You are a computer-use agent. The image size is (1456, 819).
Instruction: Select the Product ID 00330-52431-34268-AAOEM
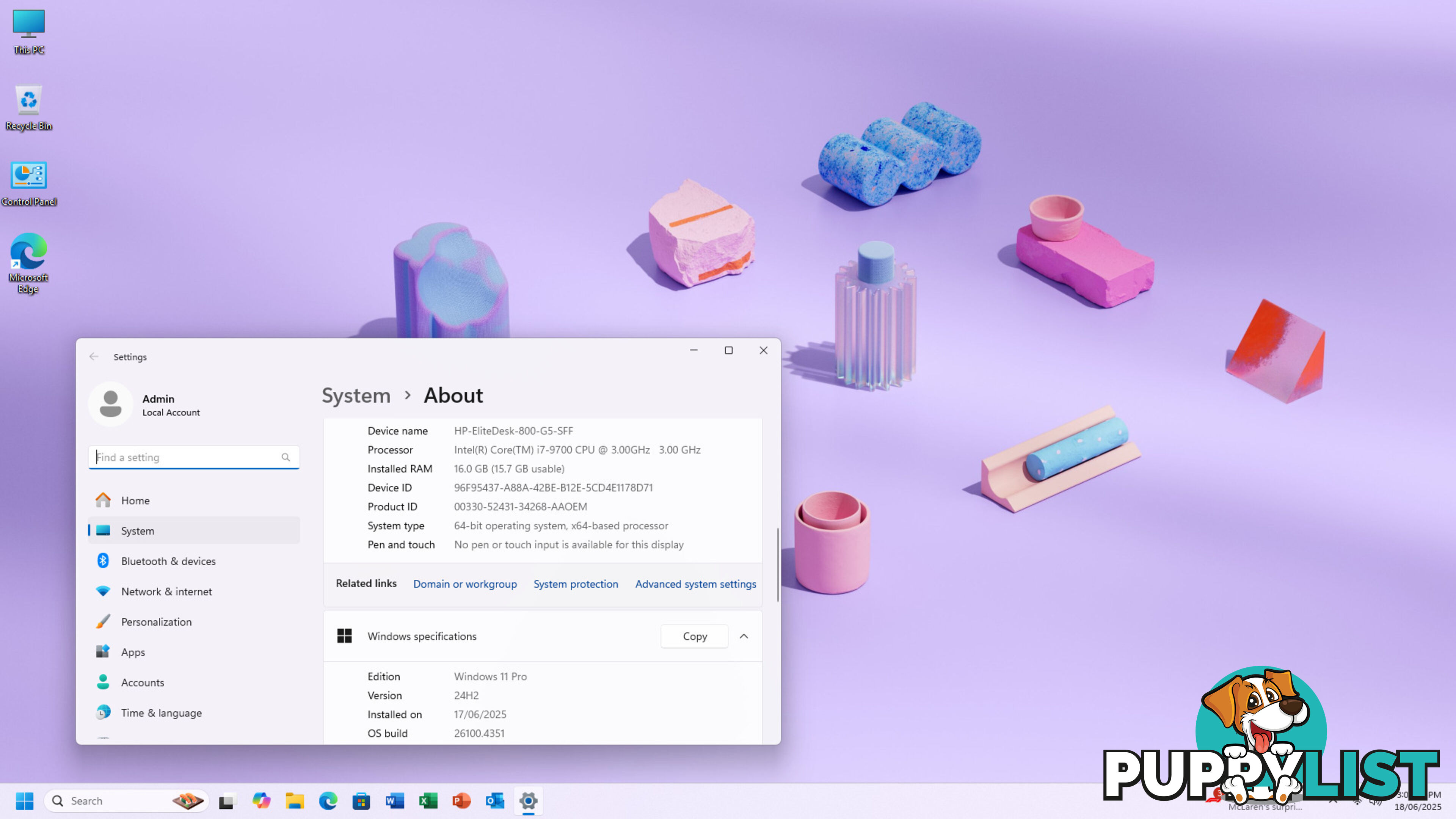click(x=521, y=507)
